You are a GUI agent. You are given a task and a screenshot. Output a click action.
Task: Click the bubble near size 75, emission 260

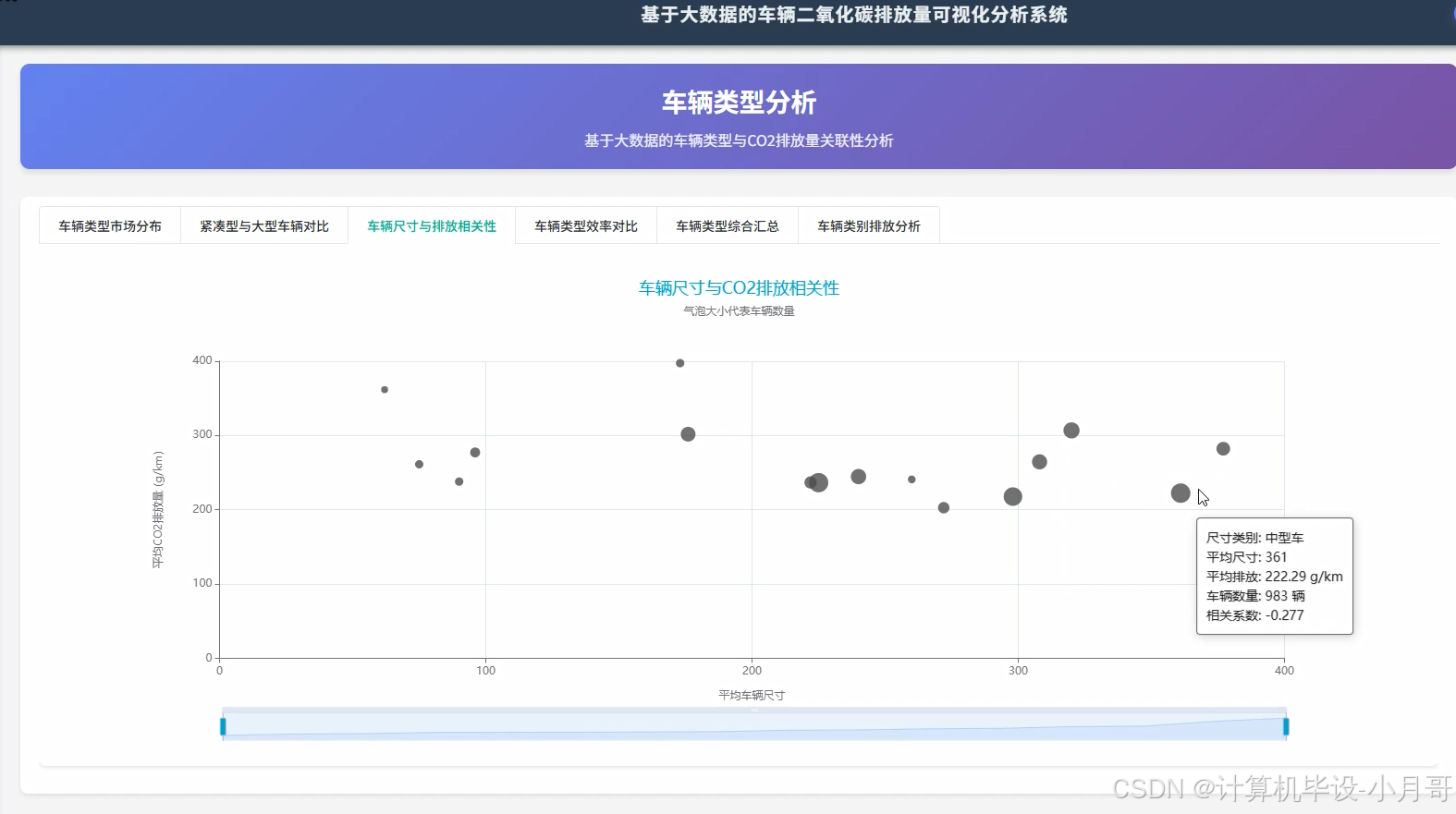click(x=420, y=465)
